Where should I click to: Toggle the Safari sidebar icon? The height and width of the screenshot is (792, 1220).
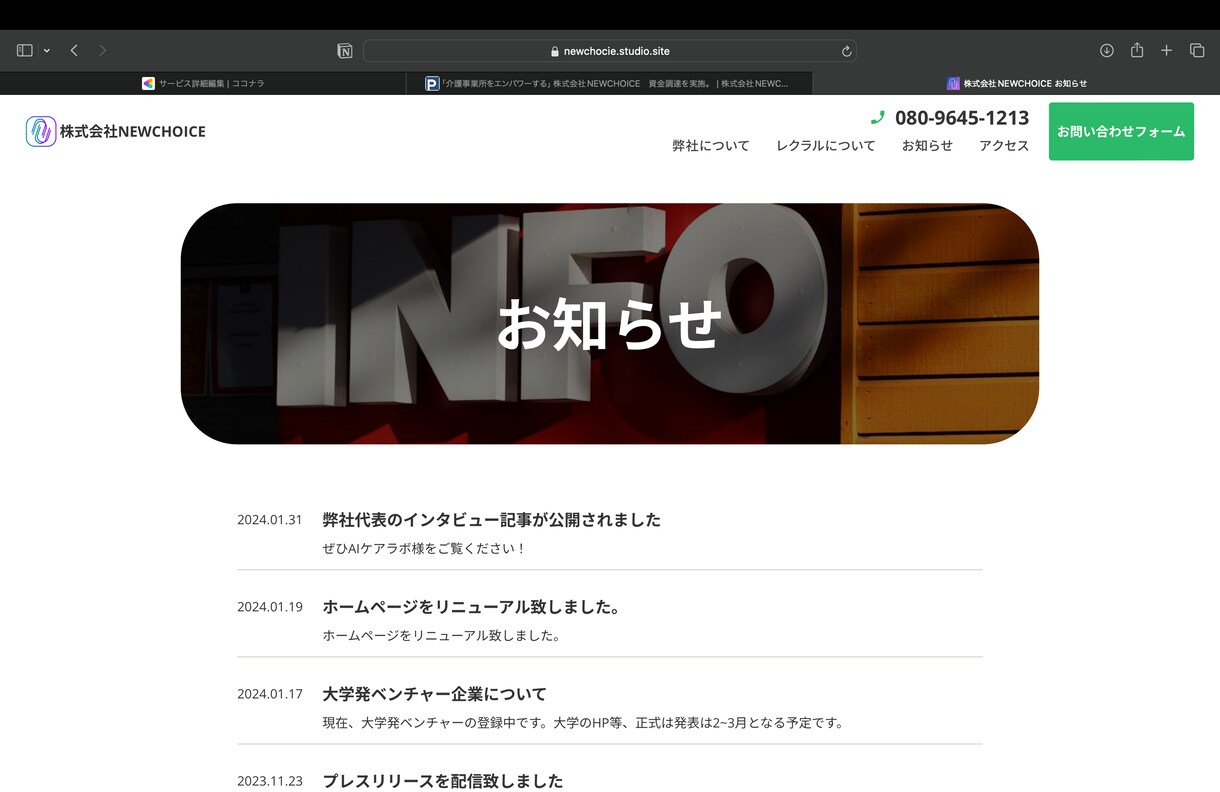25,50
